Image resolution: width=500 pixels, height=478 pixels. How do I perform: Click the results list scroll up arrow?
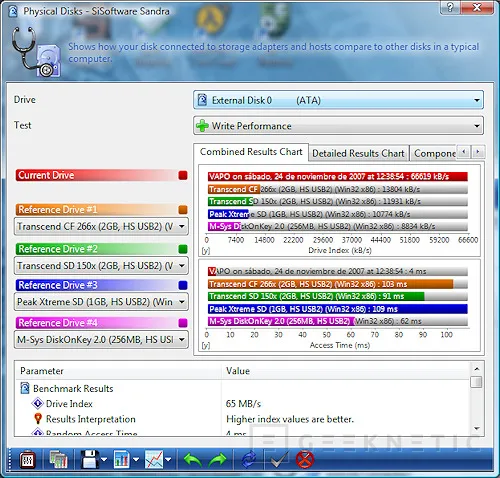pyautogui.click(x=477, y=369)
